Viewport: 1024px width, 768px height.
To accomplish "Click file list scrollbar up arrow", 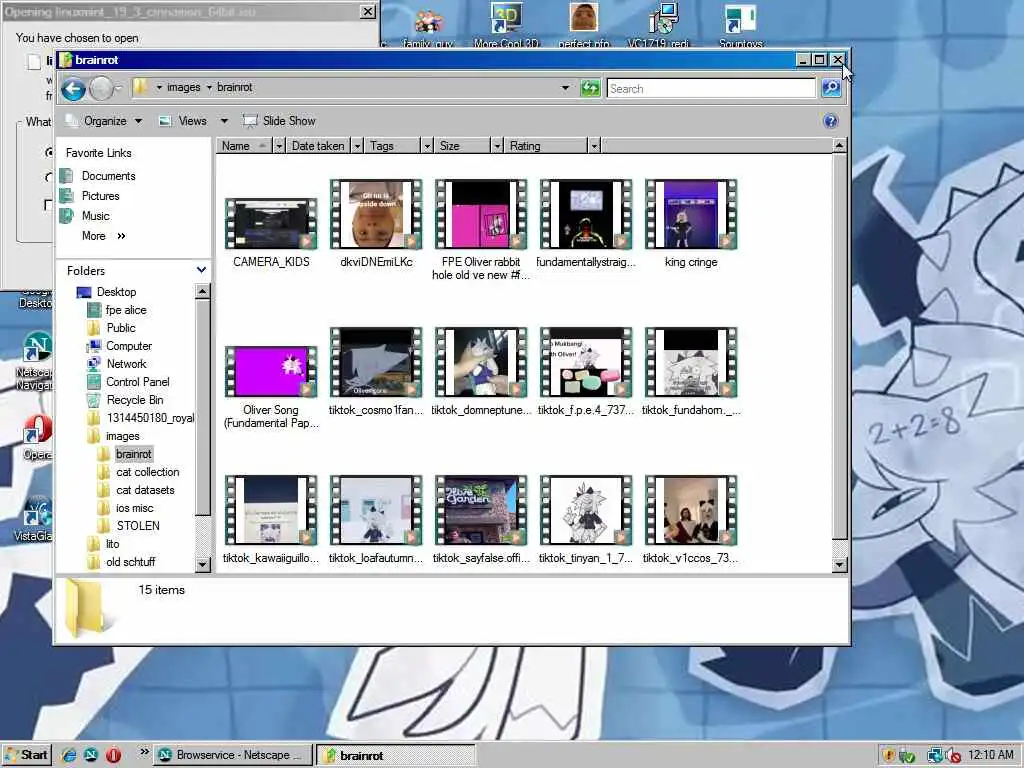I will 840,146.
